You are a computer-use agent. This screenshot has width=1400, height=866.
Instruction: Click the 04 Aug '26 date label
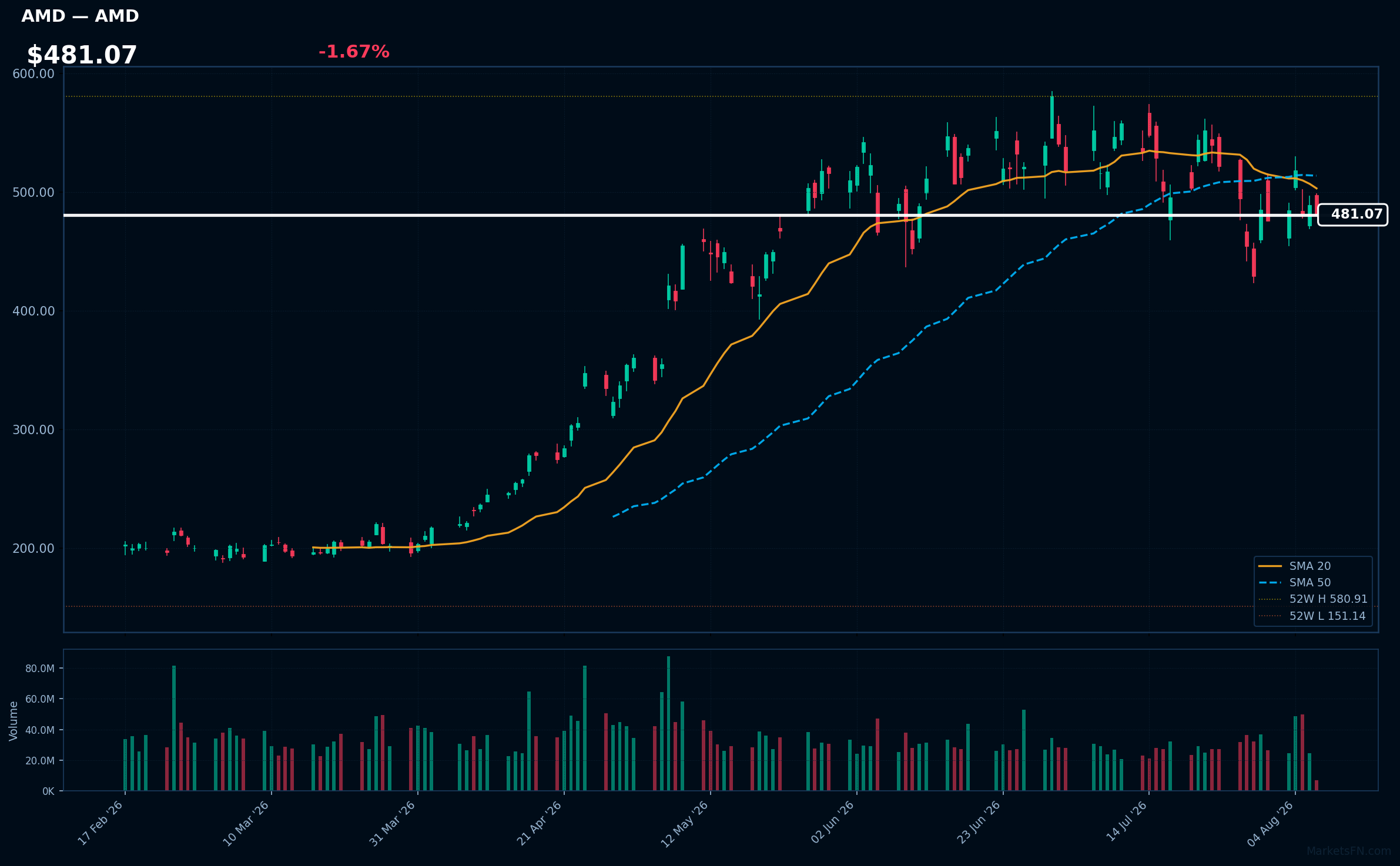tap(1271, 823)
